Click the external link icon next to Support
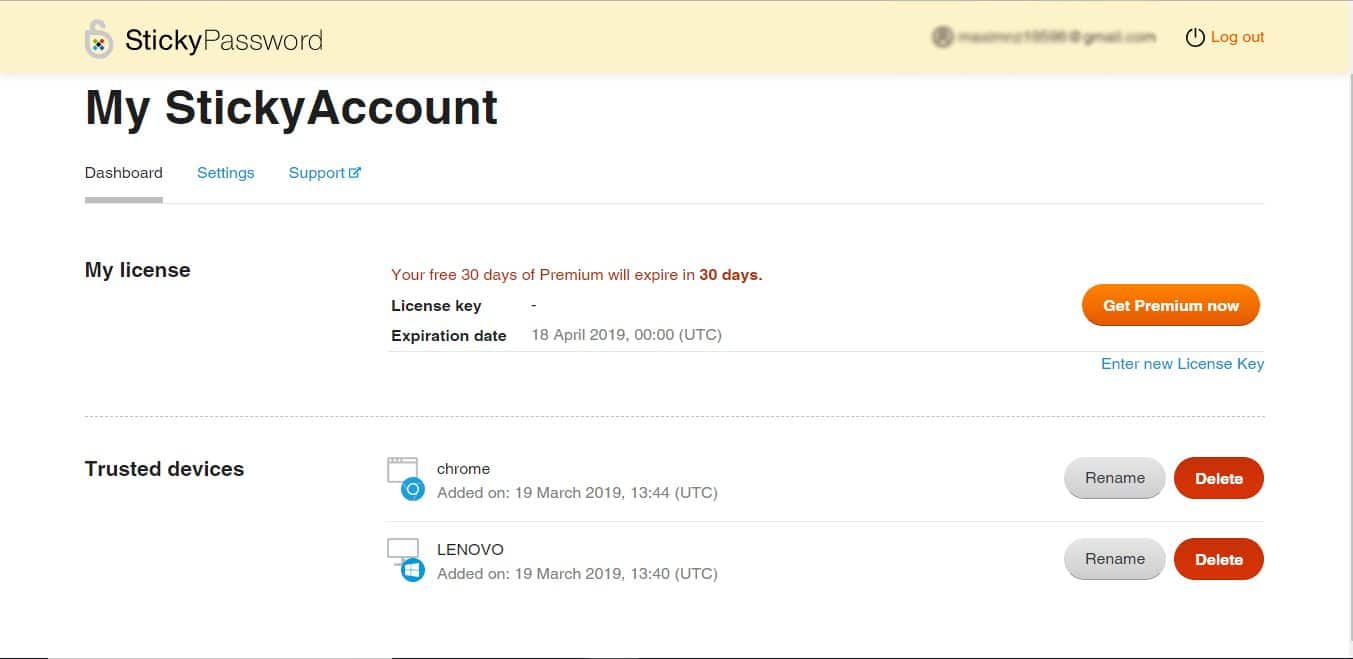 [354, 172]
